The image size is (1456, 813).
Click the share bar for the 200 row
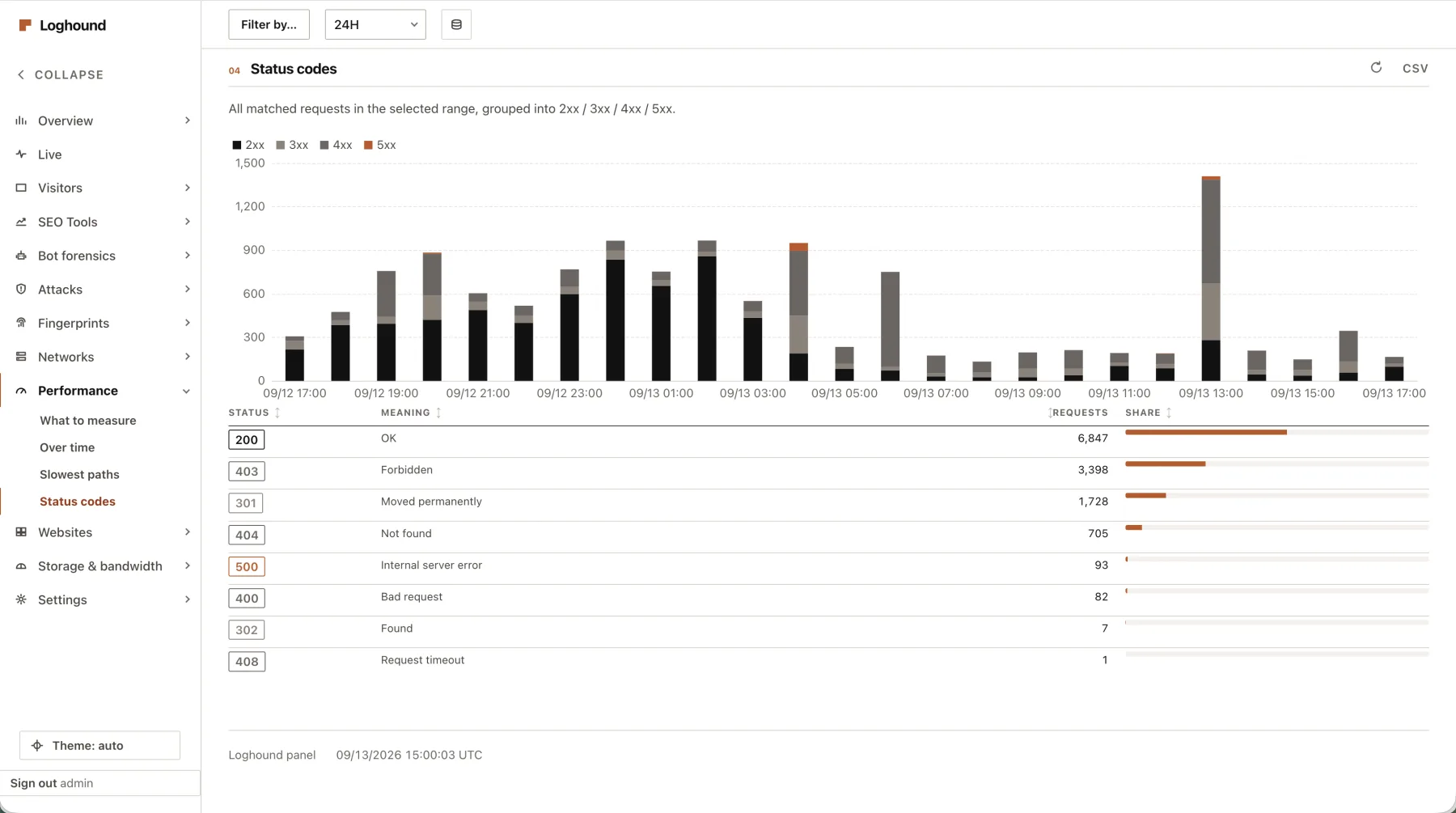click(1276, 433)
